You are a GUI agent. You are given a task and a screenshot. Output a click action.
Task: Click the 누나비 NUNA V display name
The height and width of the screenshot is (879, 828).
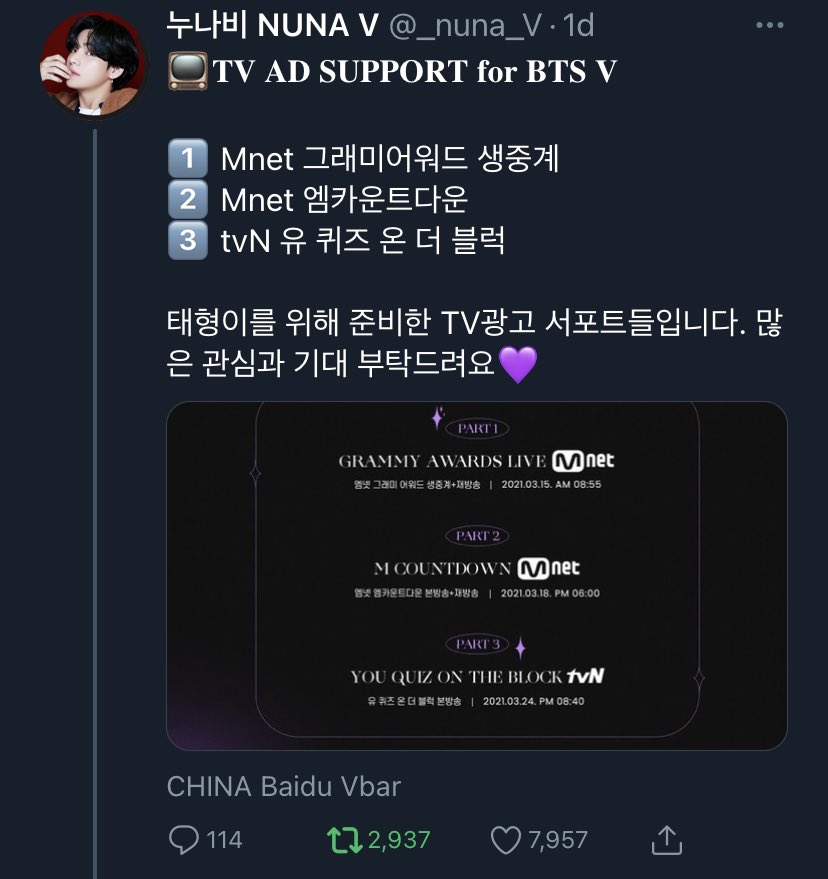coord(272,25)
